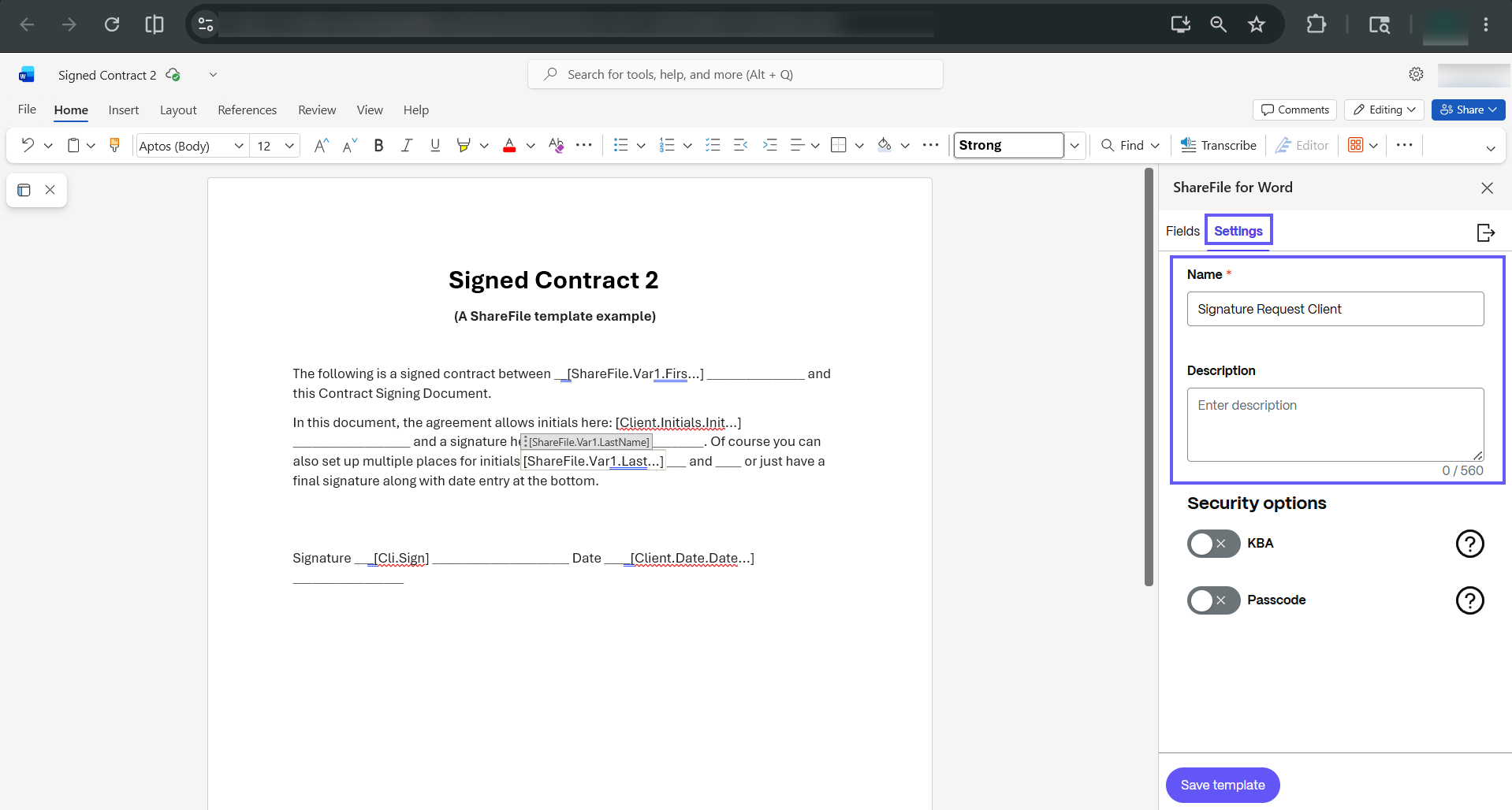Open the Transcribe tool
Image resolution: width=1512 pixels, height=810 pixels.
tap(1219, 145)
